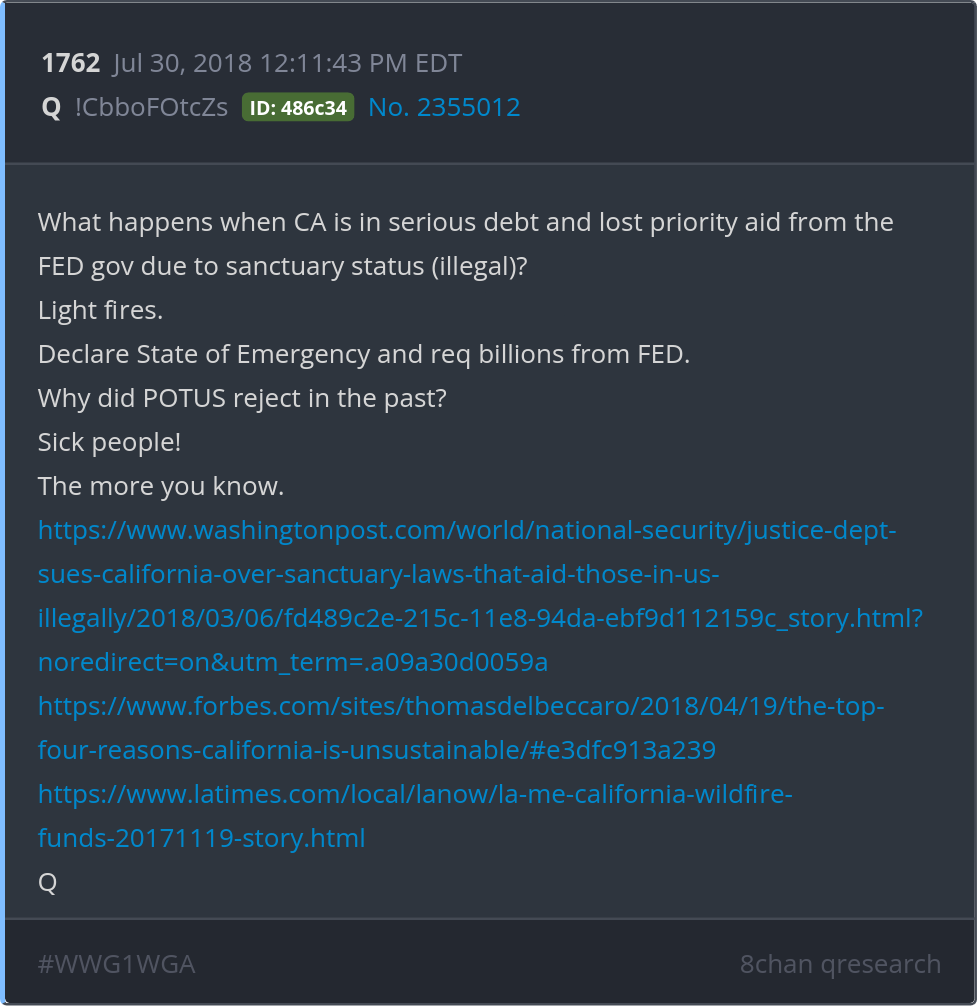Click the #WWG1WGA hashtag in footer

[116, 964]
